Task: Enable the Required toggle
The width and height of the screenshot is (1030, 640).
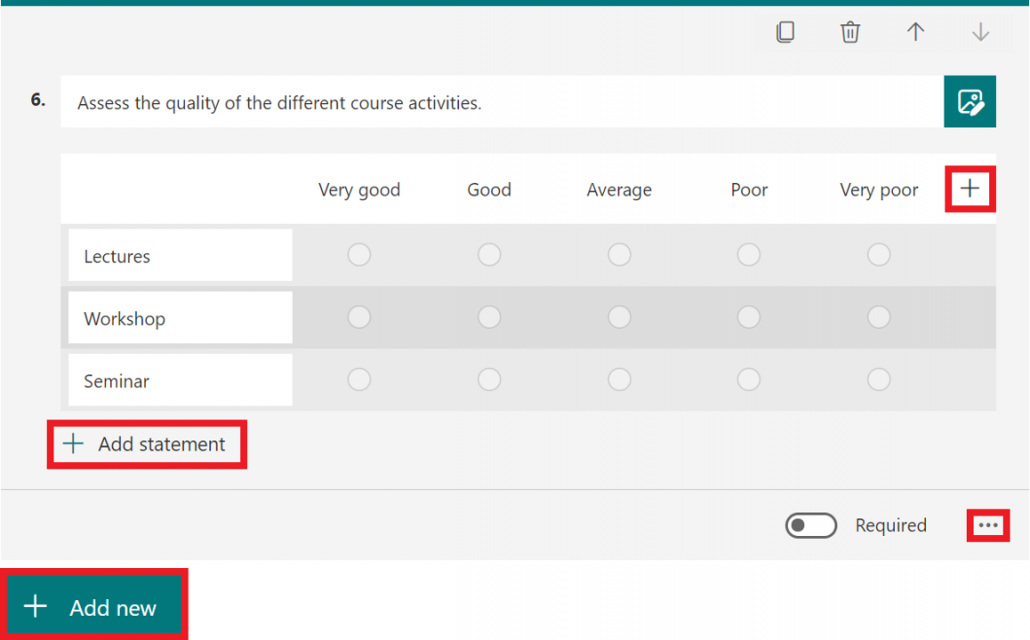Action: tap(811, 525)
